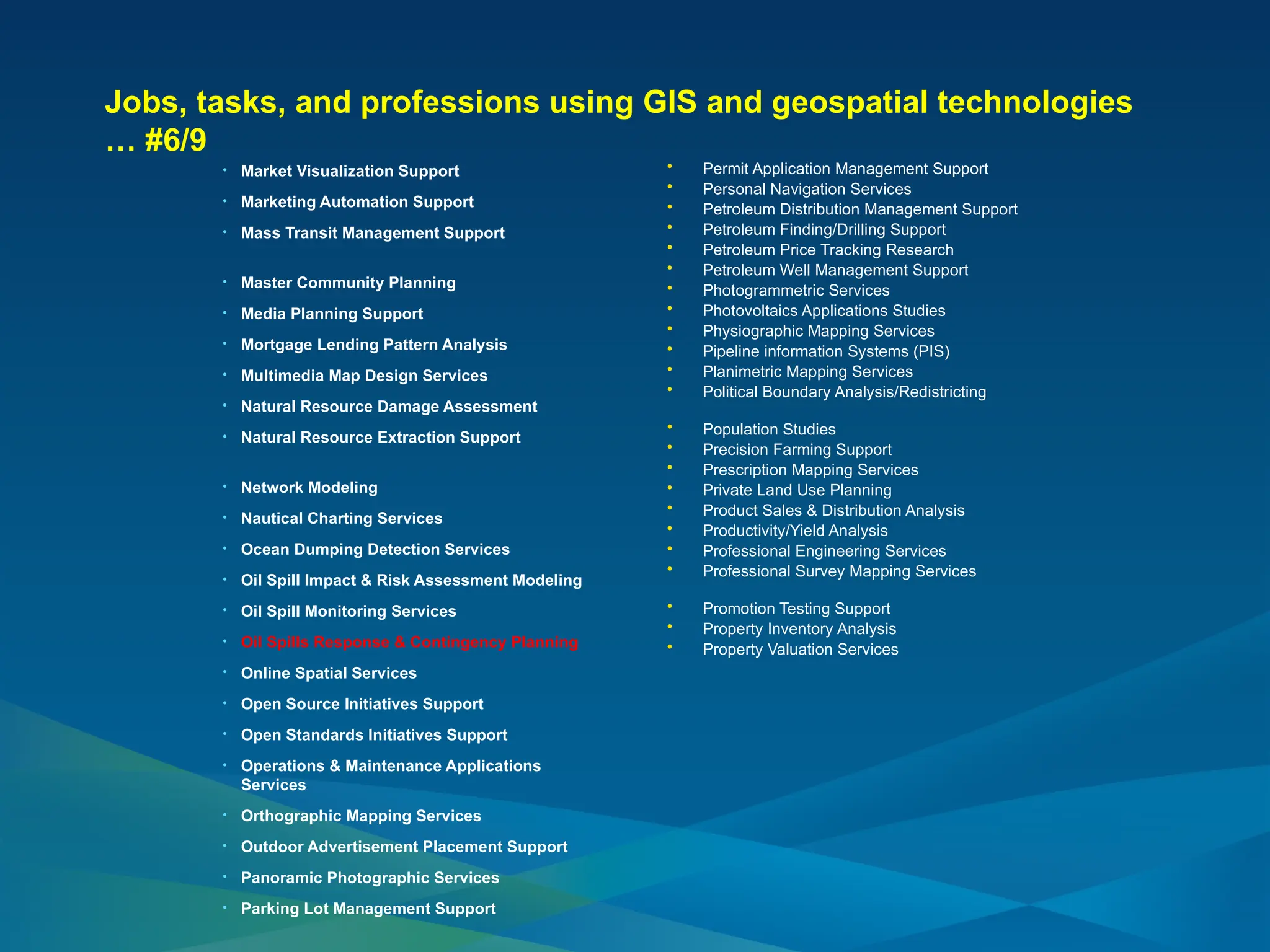Click 'Panoramic Photographic Services'
This screenshot has width=1270, height=952.
[x=370, y=878]
